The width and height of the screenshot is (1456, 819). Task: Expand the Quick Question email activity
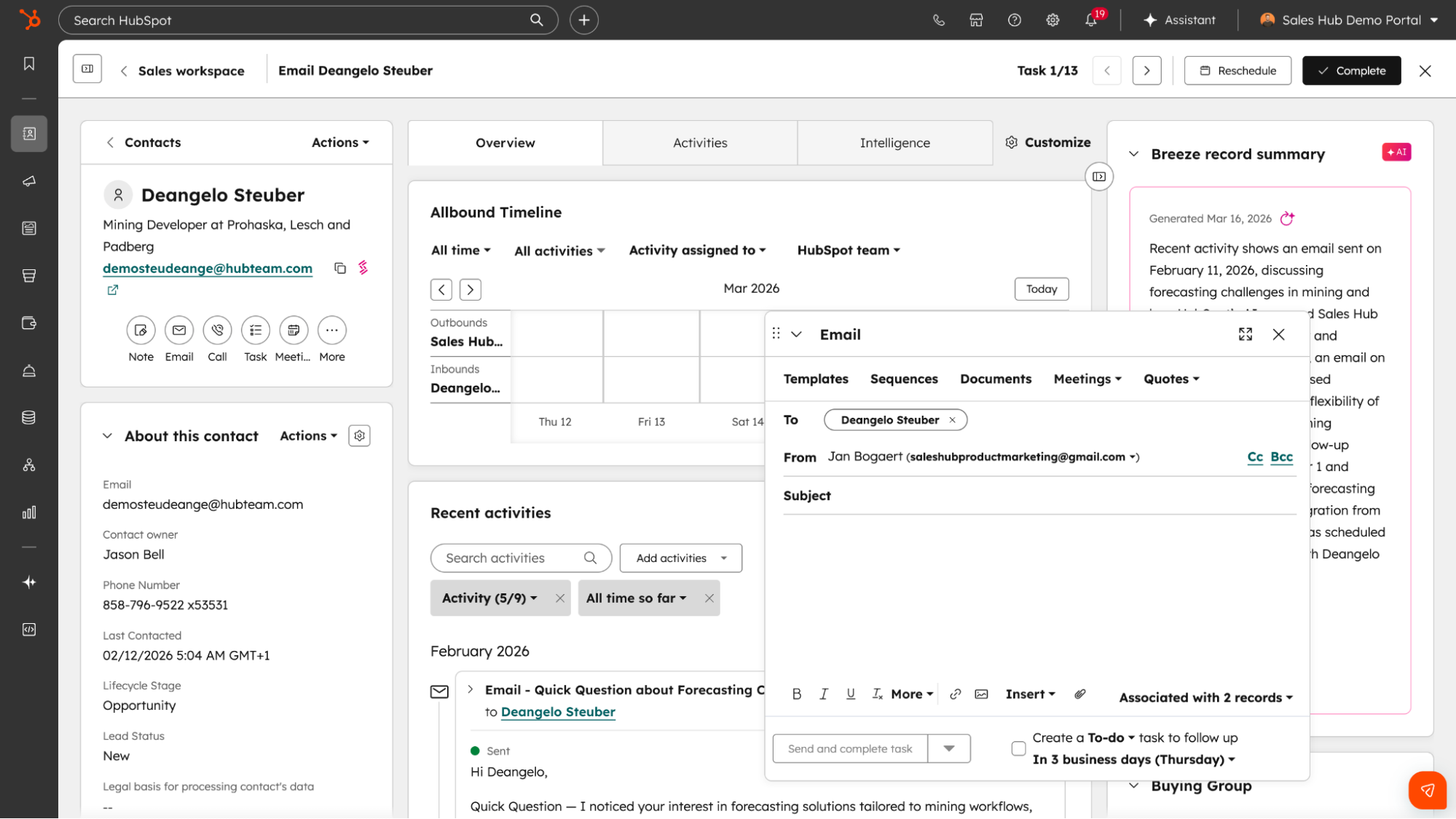click(x=471, y=689)
